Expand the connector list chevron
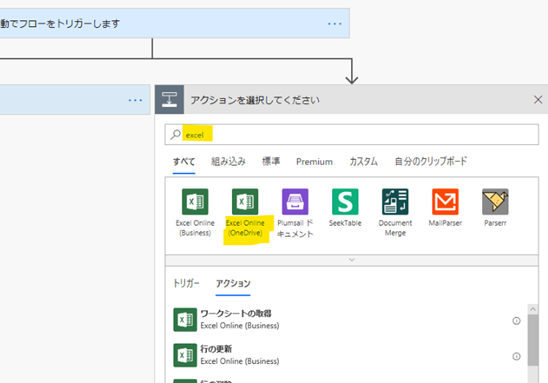 point(352,260)
